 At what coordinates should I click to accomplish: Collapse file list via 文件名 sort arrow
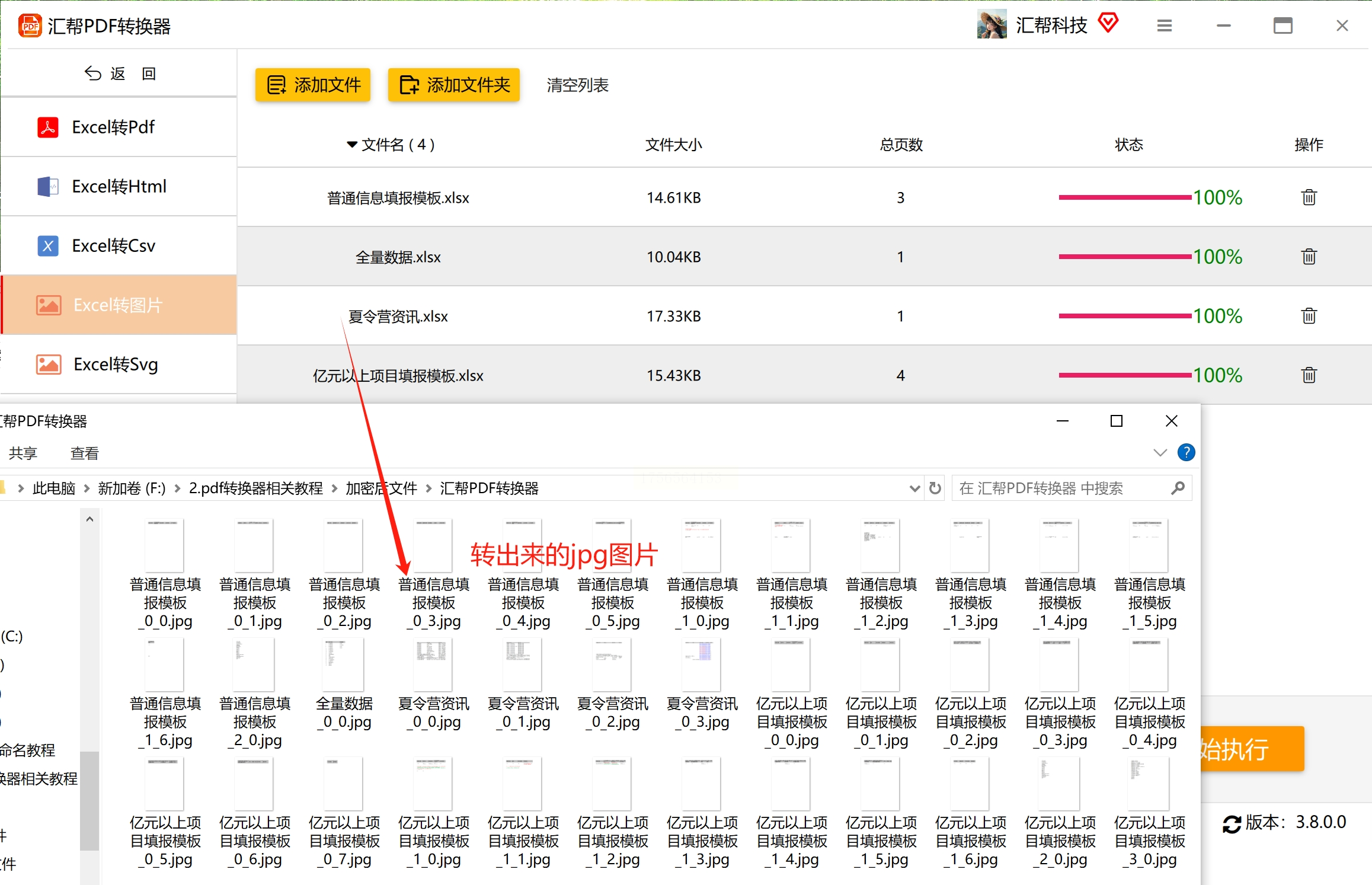tap(352, 145)
